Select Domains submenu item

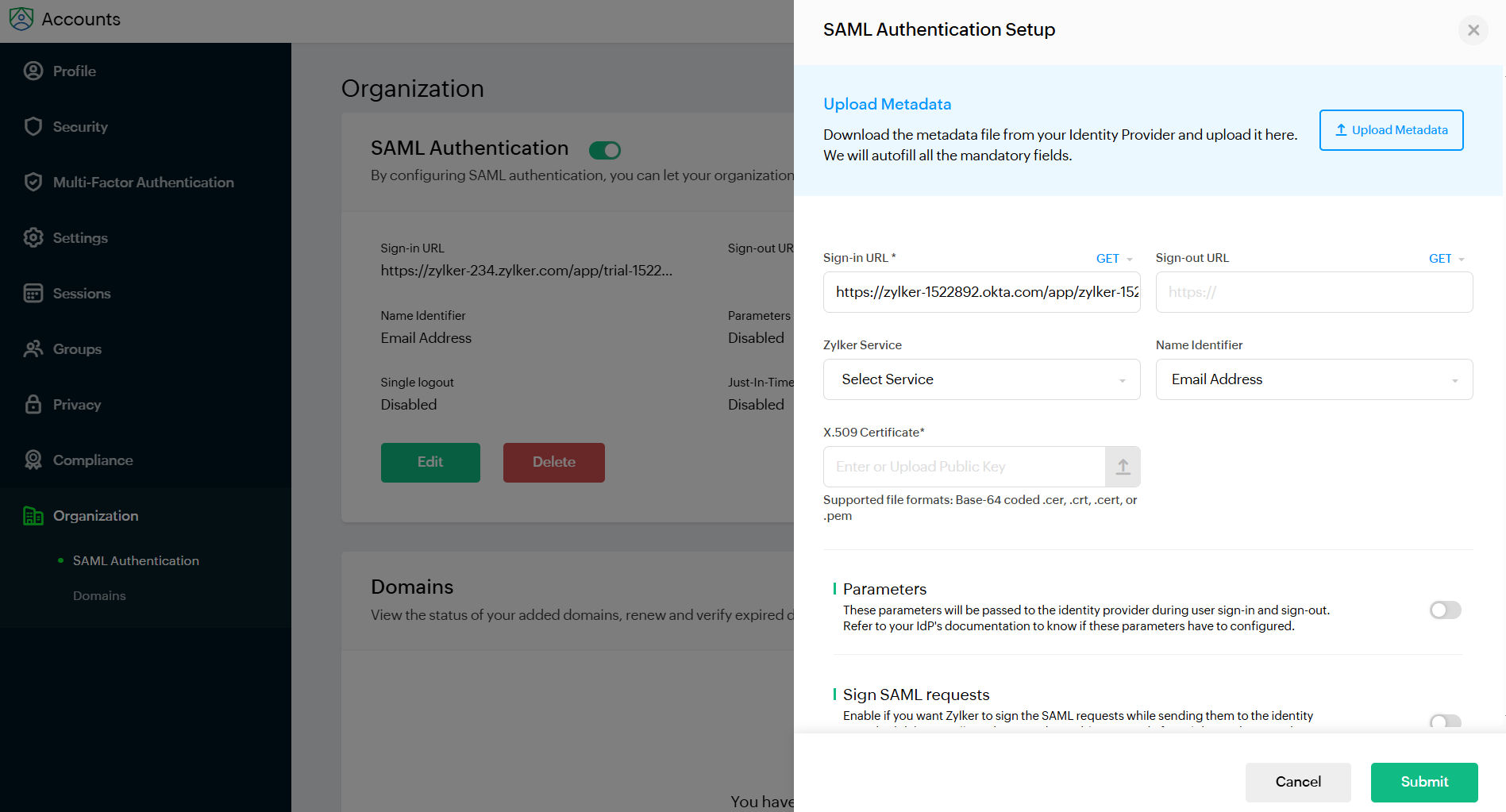[x=99, y=595]
